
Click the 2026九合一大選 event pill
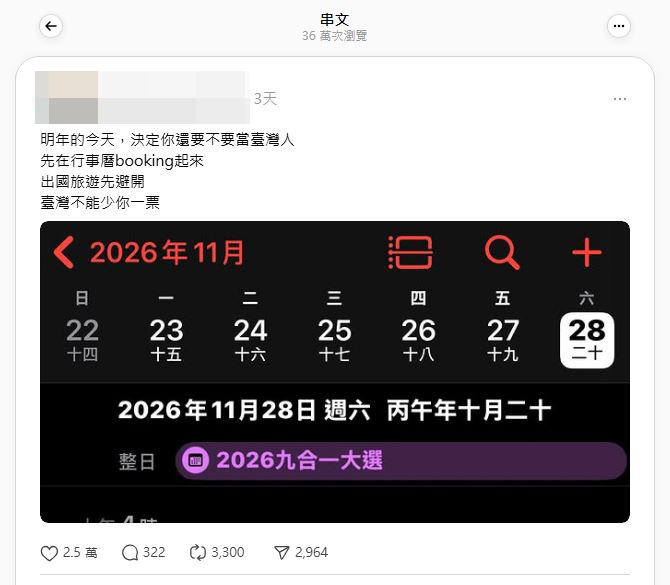[401, 461]
